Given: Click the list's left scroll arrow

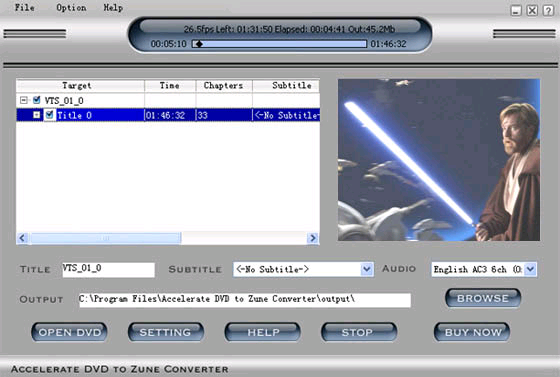Looking at the screenshot, I should tap(22, 238).
